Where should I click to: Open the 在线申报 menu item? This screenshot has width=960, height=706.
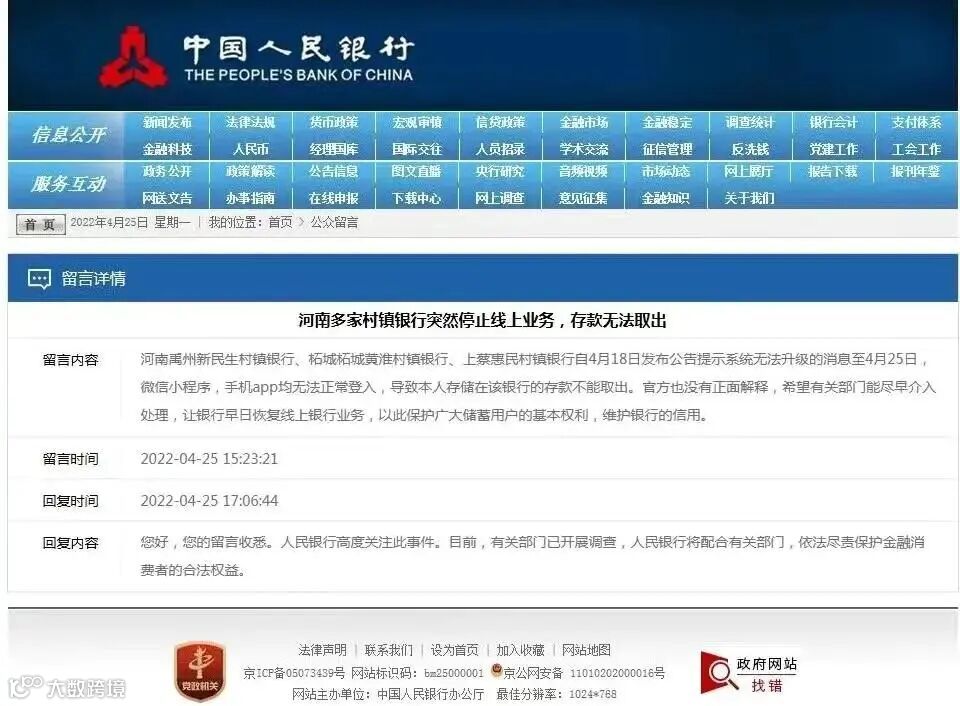click(334, 198)
